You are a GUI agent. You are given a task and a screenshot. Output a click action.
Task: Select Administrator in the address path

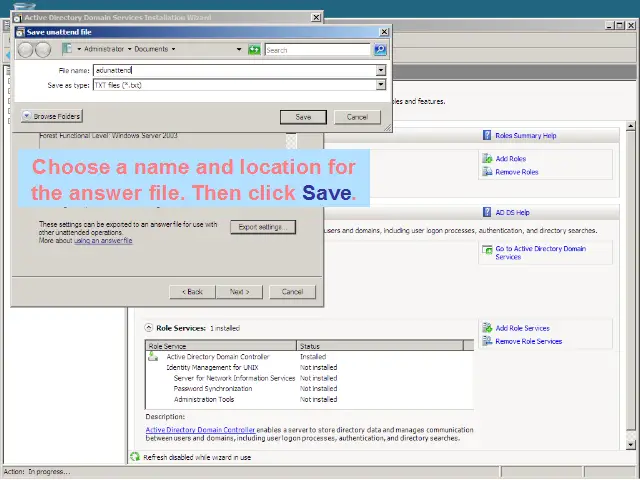pyautogui.click(x=104, y=49)
